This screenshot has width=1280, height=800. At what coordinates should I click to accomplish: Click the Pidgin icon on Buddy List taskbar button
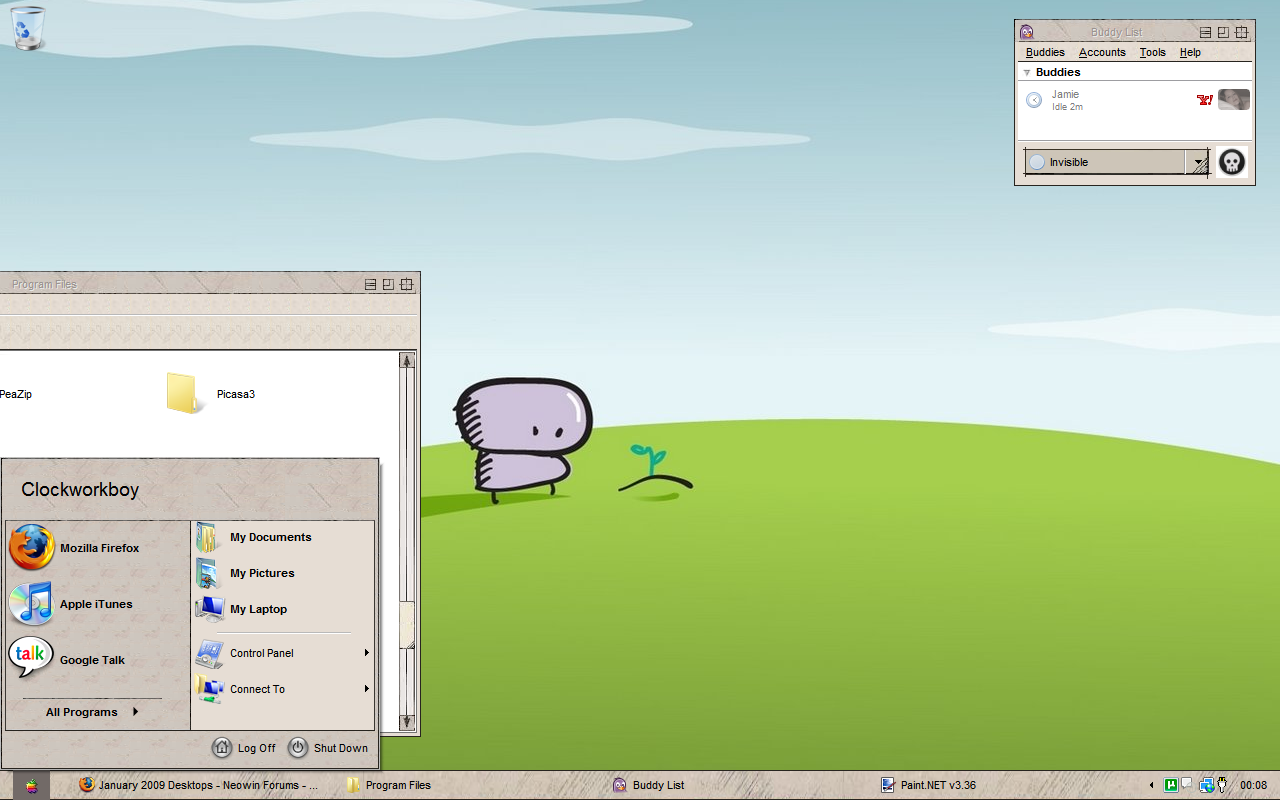pos(620,785)
